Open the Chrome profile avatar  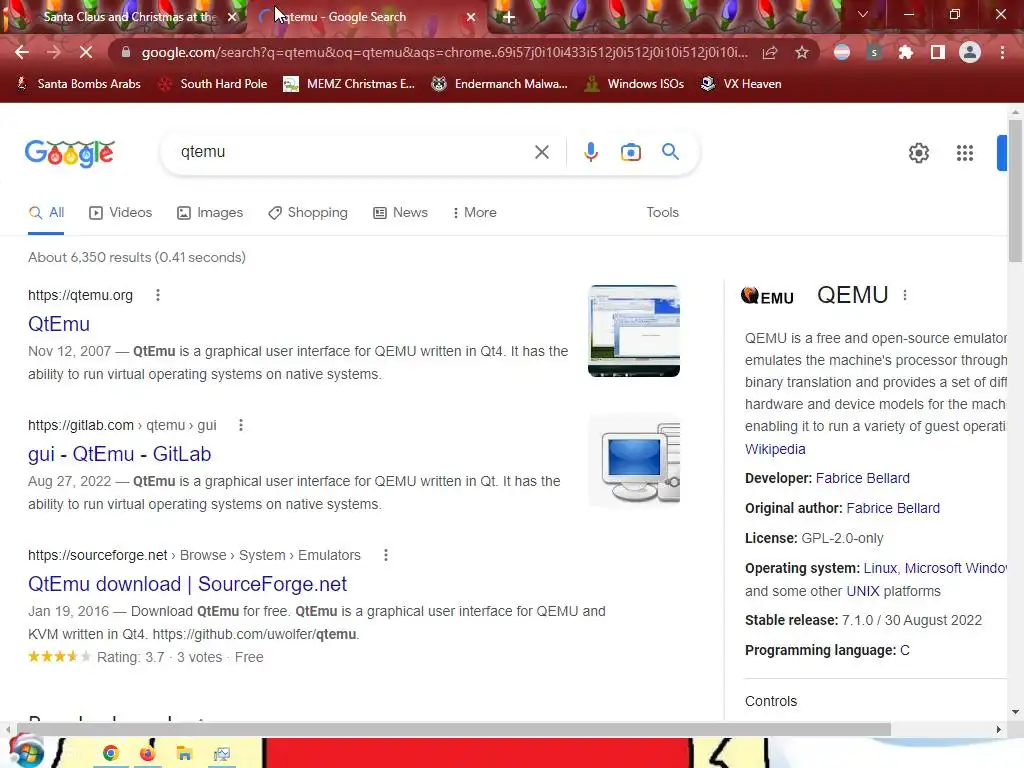pyautogui.click(x=970, y=52)
